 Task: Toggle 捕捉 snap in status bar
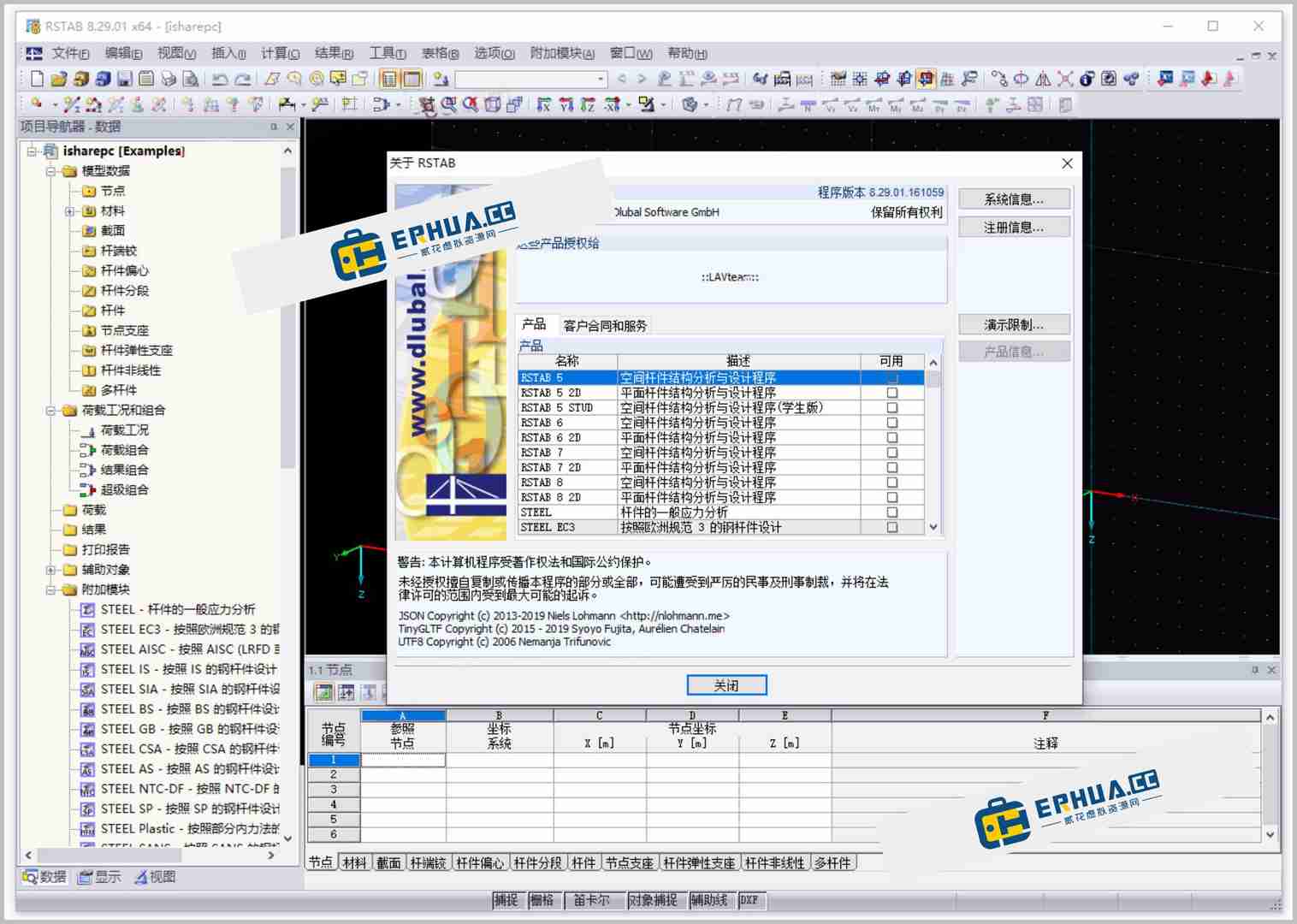click(x=506, y=900)
